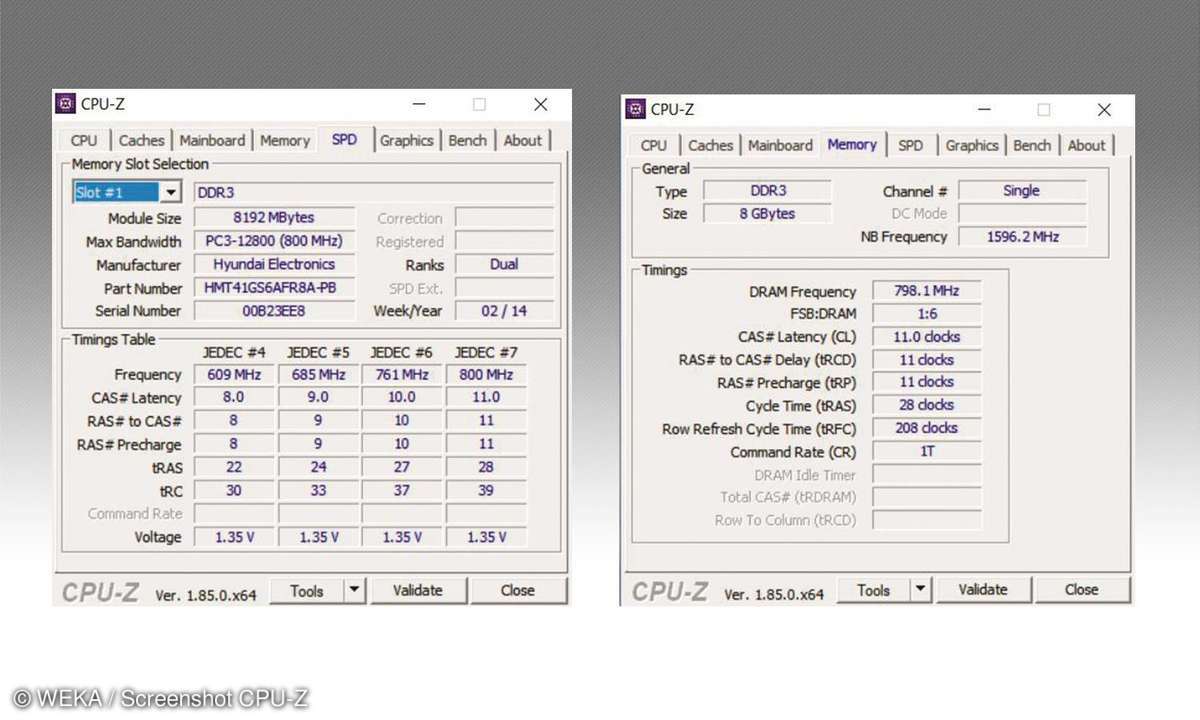The image size is (1200, 720).
Task: Click the Size value 8 GBytes
Action: (767, 213)
